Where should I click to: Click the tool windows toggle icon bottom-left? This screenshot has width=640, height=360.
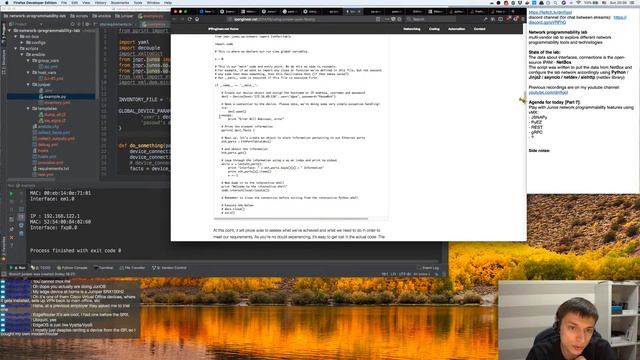(4, 274)
